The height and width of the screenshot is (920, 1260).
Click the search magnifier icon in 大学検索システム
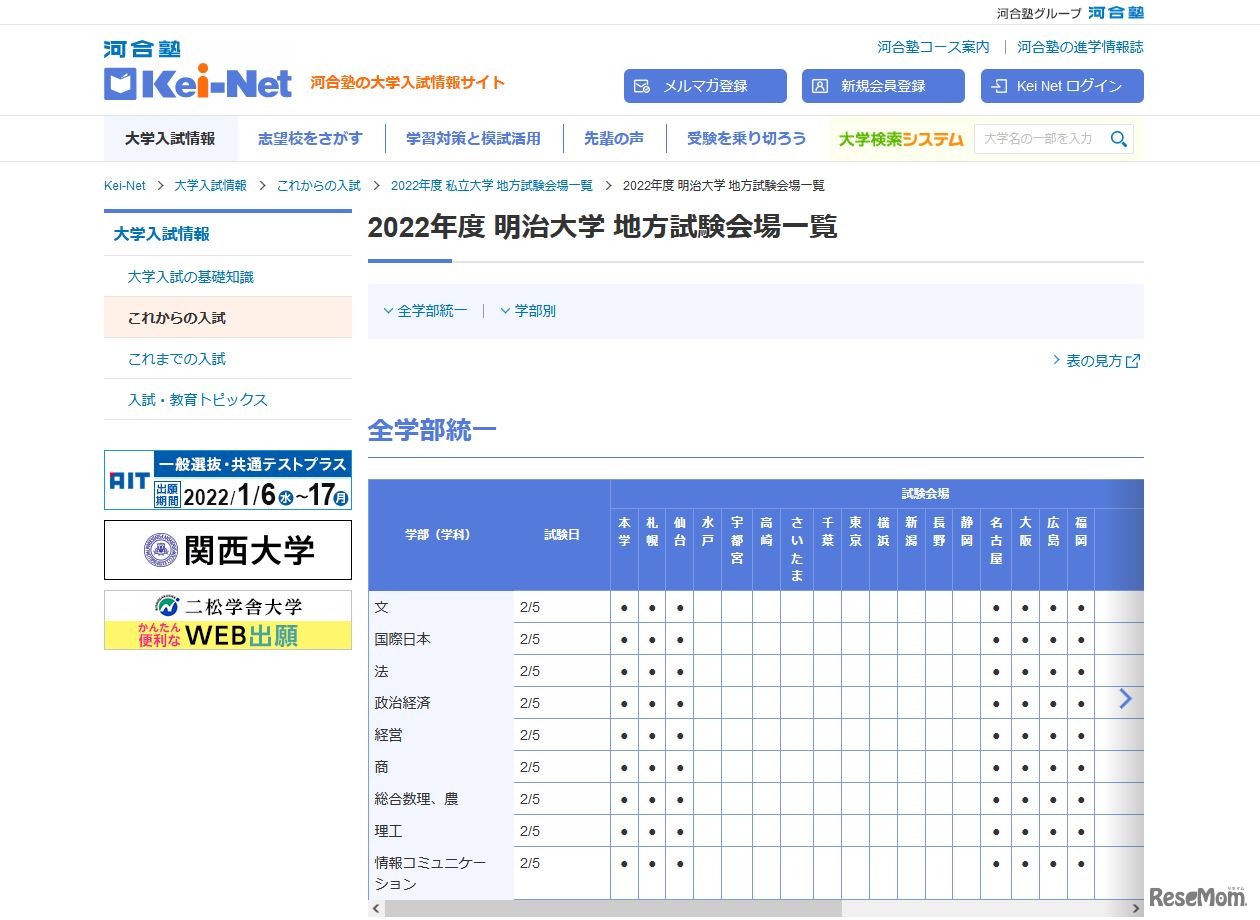coord(1119,140)
